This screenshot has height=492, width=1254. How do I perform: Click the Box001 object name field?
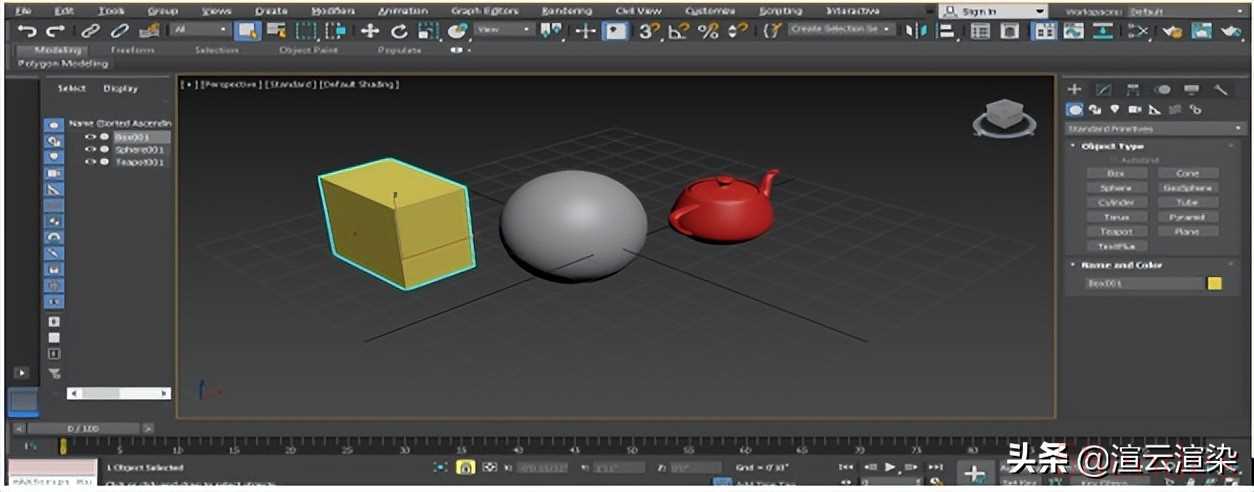(1144, 283)
